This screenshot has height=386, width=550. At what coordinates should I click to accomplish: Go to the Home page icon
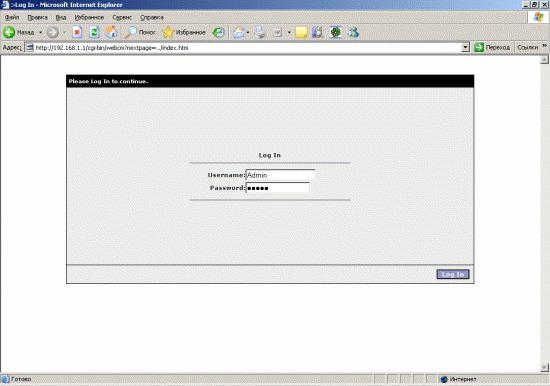coord(112,32)
